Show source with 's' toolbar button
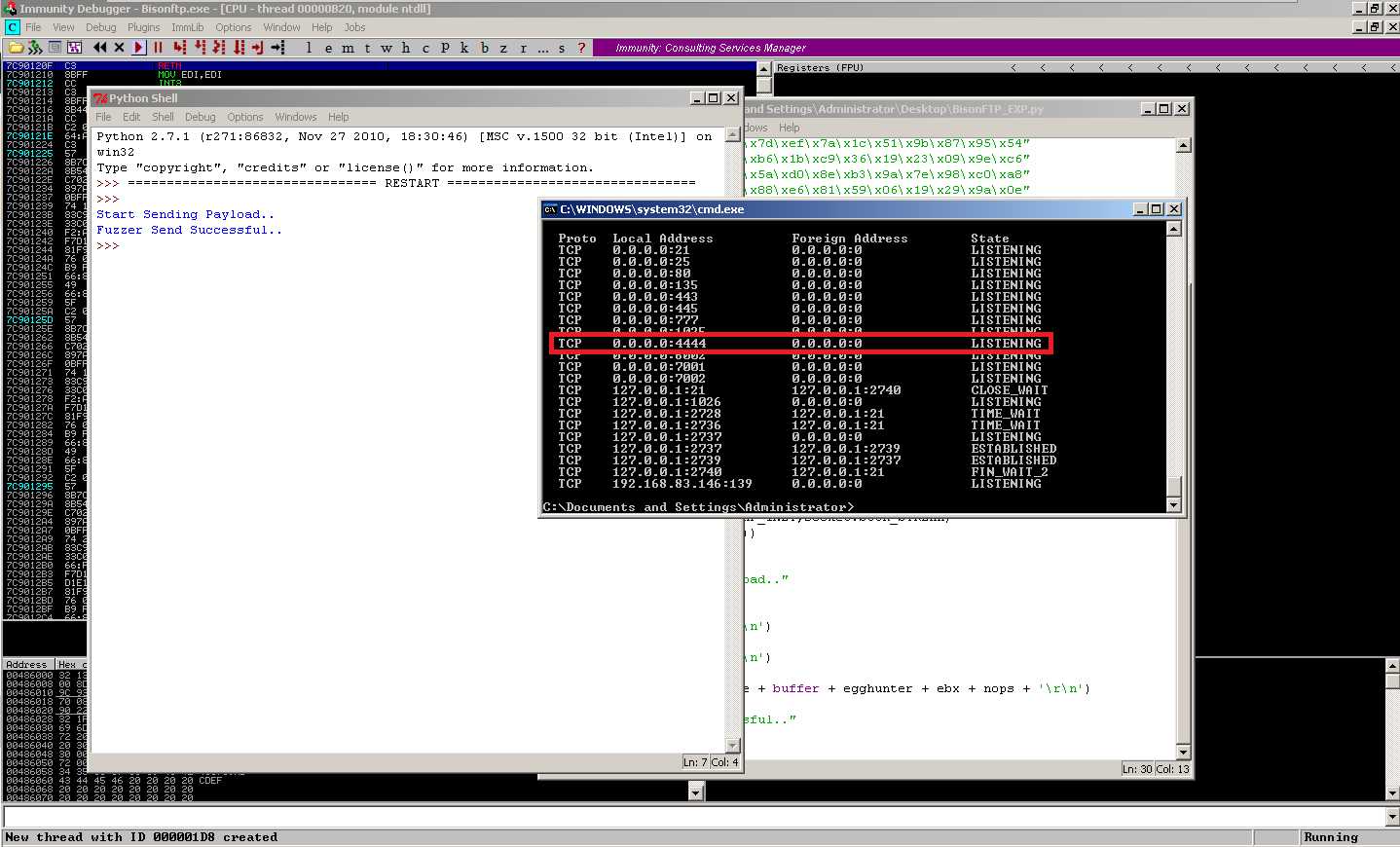 click(562, 47)
